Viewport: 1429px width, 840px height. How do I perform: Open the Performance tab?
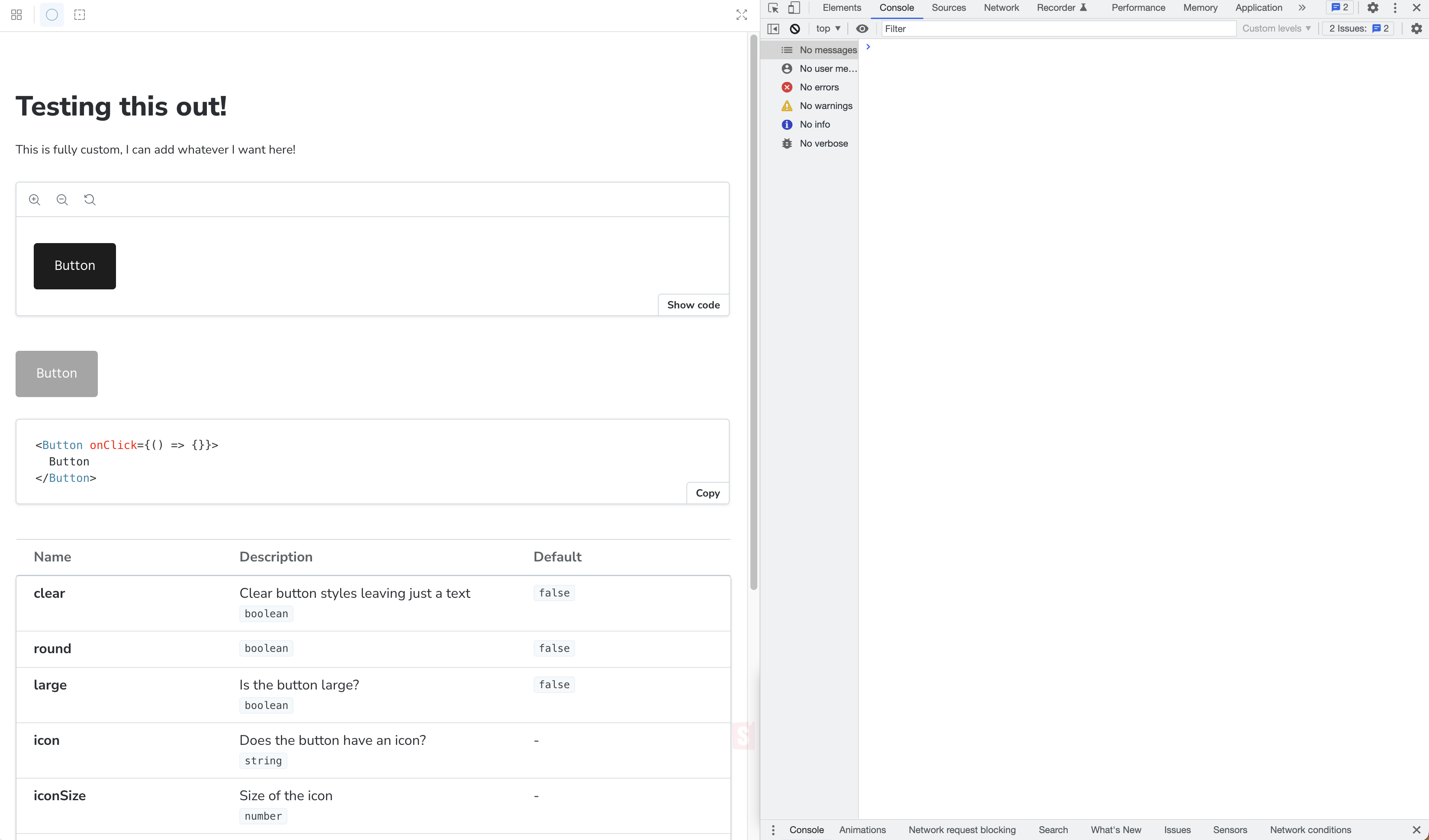pyautogui.click(x=1138, y=8)
